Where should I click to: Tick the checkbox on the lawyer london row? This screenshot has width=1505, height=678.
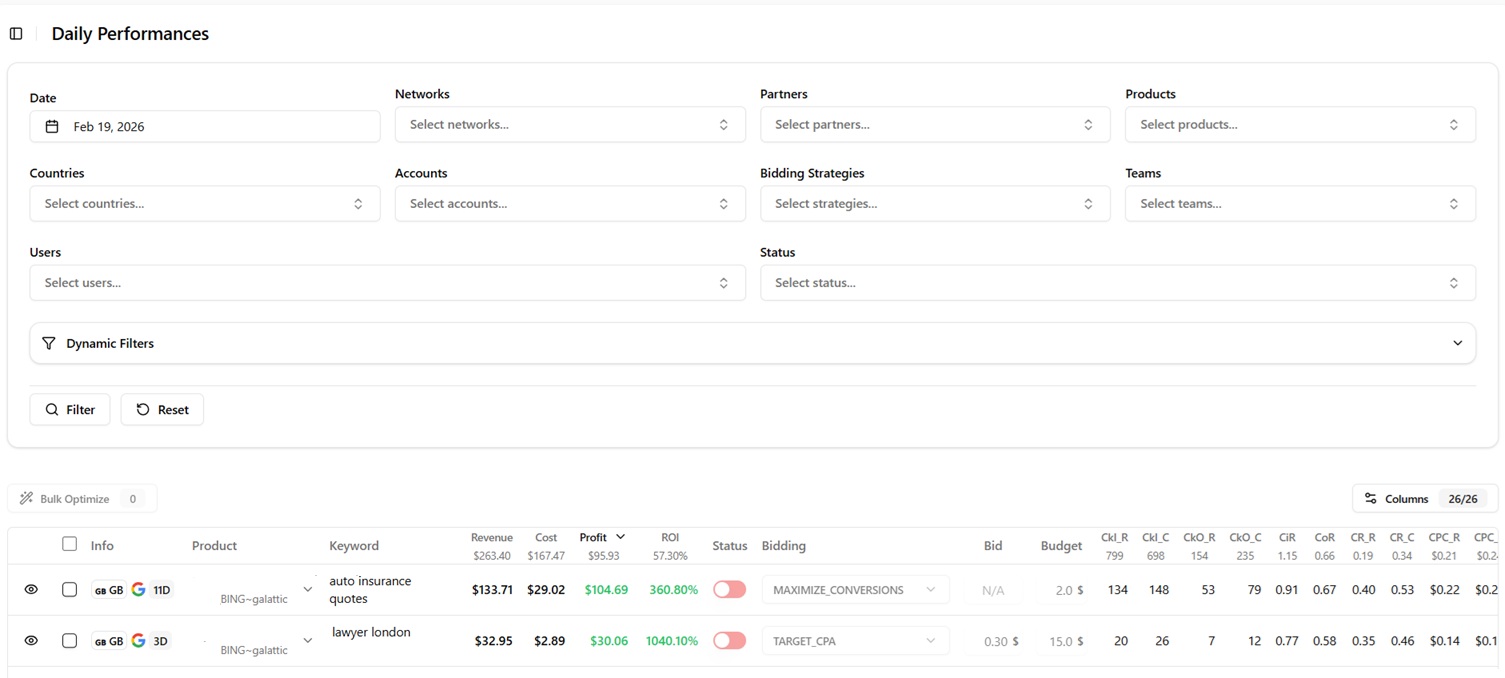69,640
